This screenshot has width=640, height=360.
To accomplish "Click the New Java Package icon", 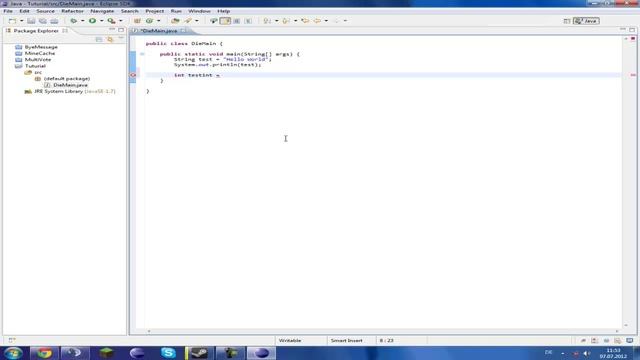I will [137, 21].
